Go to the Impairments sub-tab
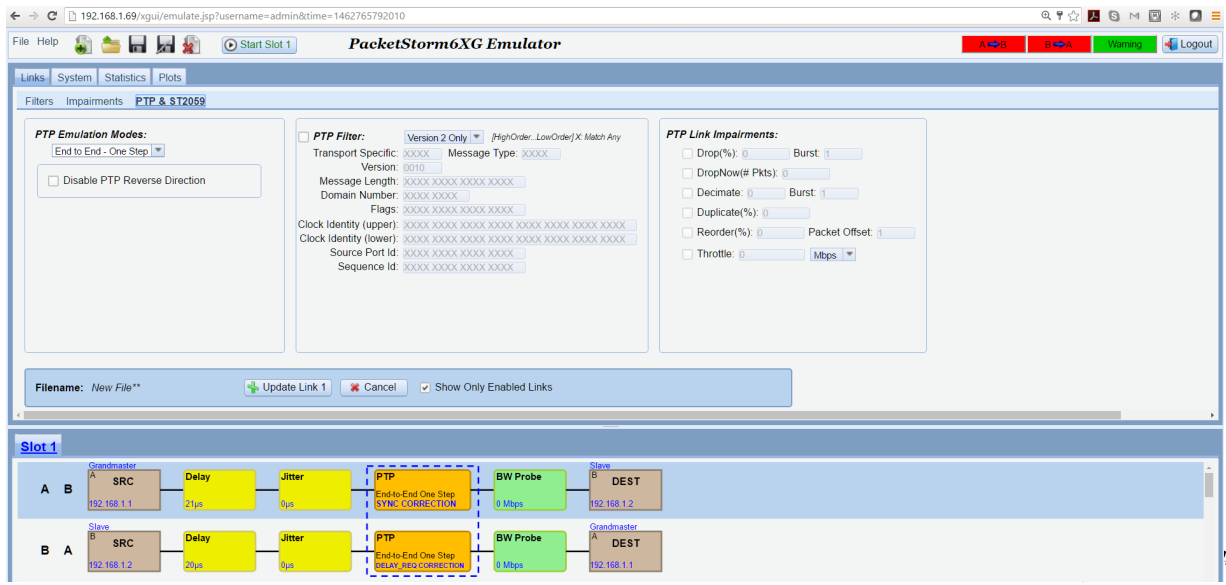Screen dimensions: 1226x585 94,101
